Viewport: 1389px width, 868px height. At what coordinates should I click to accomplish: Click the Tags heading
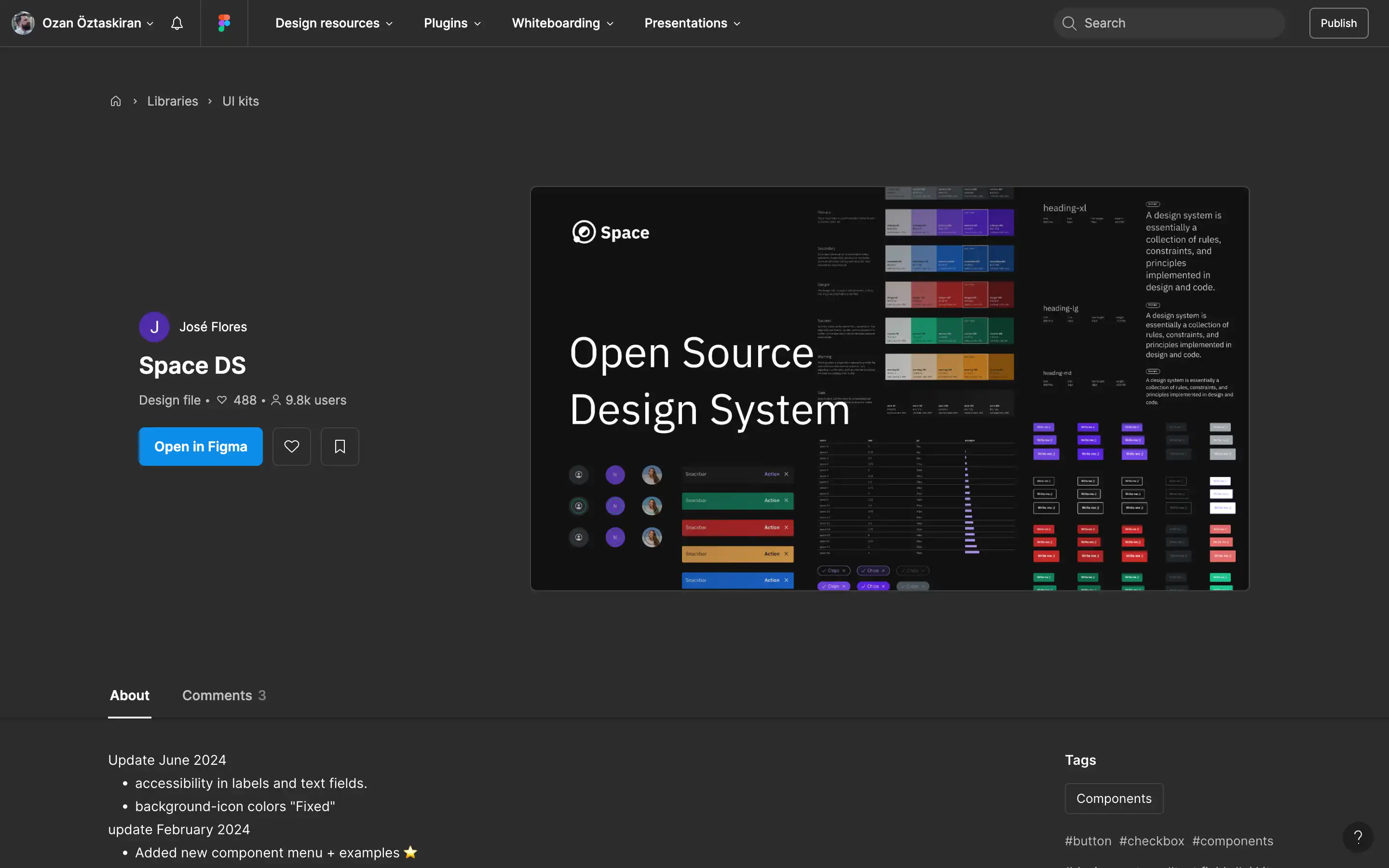(x=1080, y=760)
